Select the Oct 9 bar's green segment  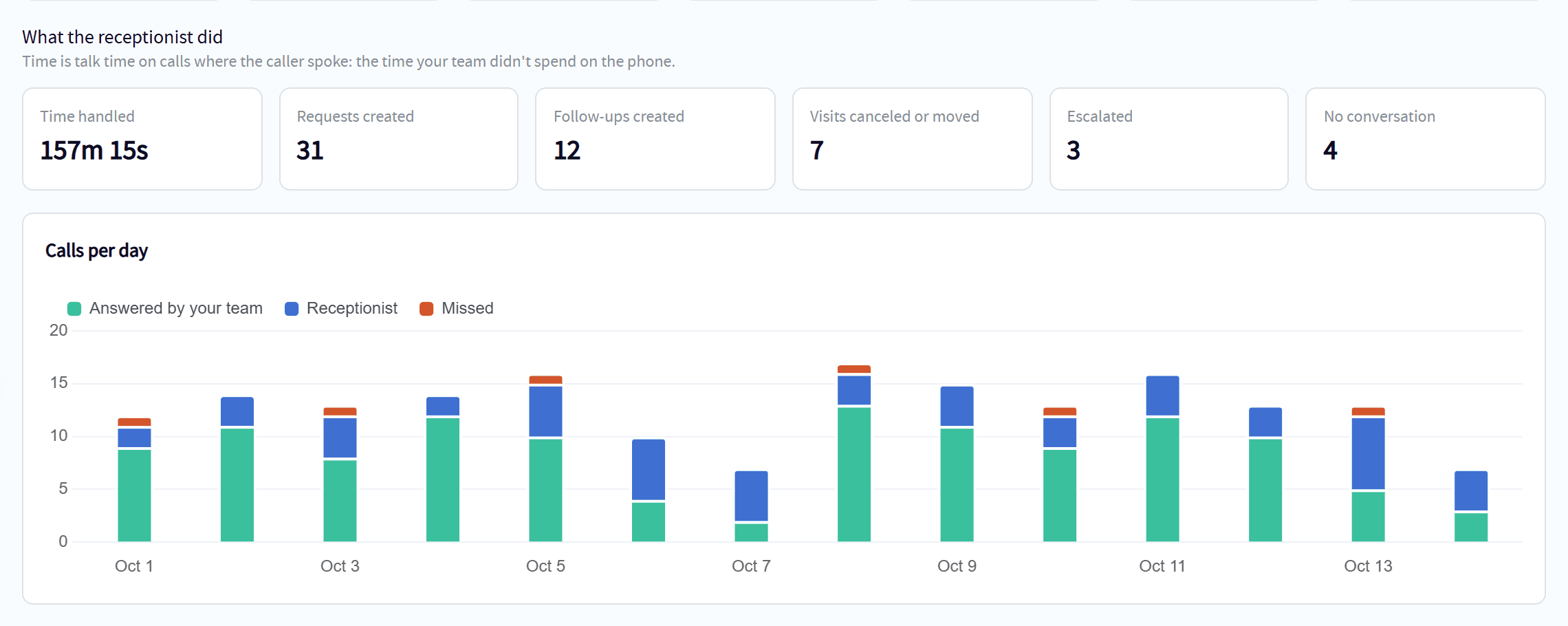click(957, 485)
